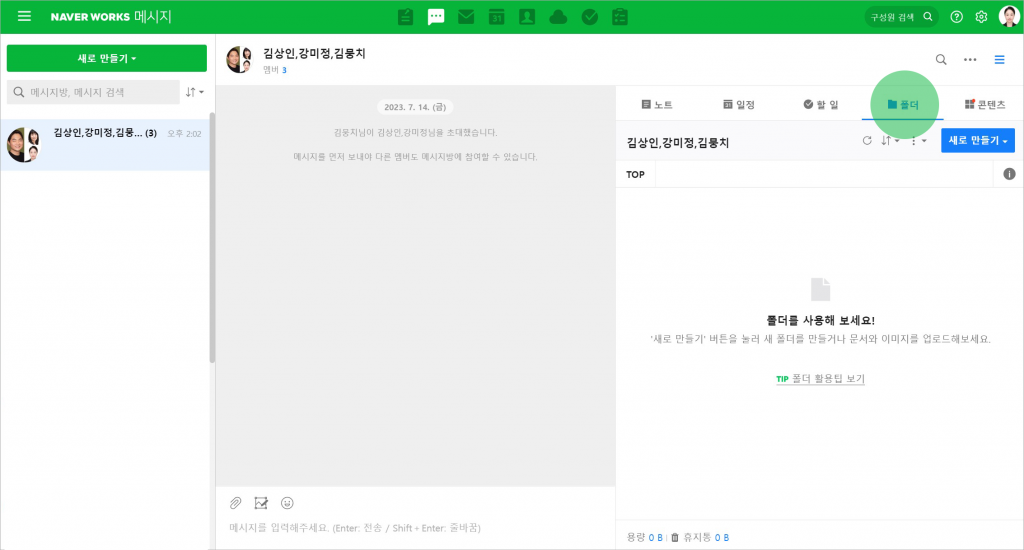The width and height of the screenshot is (1024, 550).
Task: Click the message list scrollbar
Action: click(212, 238)
